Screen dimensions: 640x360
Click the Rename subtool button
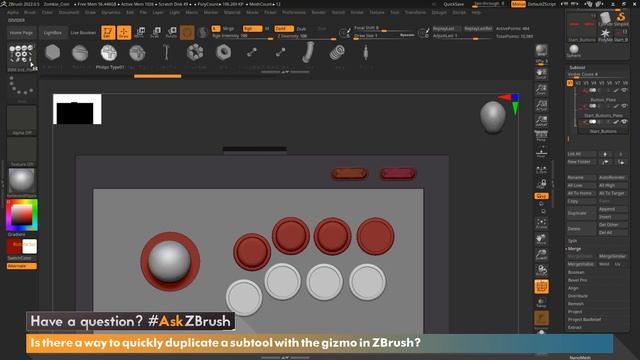click(581, 178)
